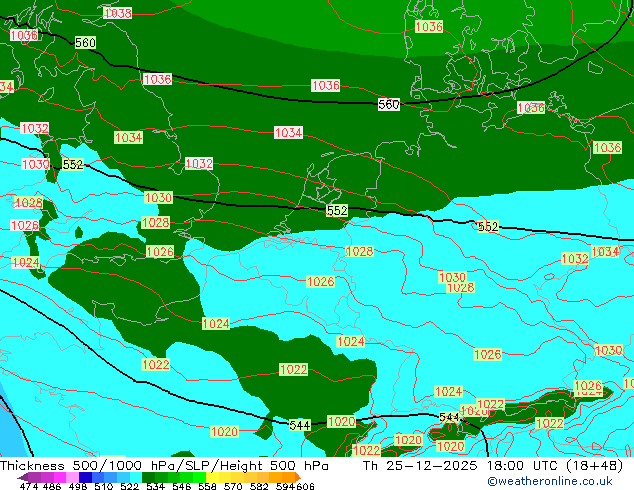Screen dimensions: 634x490
Task: Click the 522 legend value
Action: [x=129, y=486]
